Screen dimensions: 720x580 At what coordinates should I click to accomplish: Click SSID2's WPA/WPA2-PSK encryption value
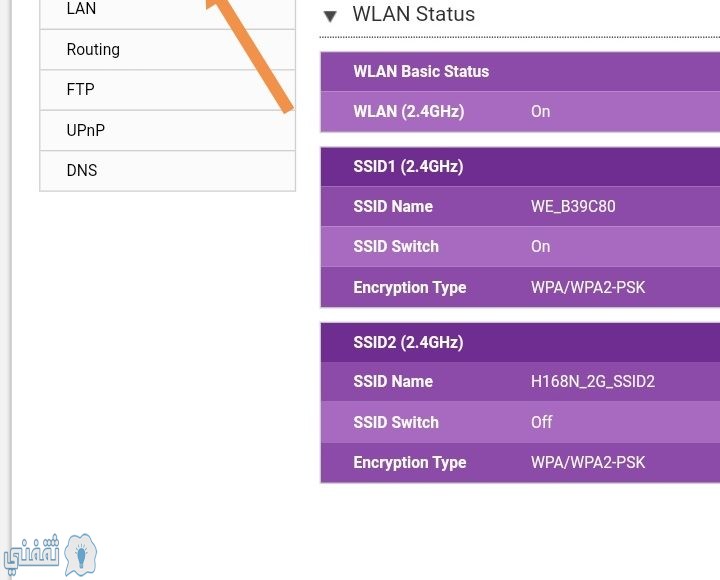coord(588,462)
